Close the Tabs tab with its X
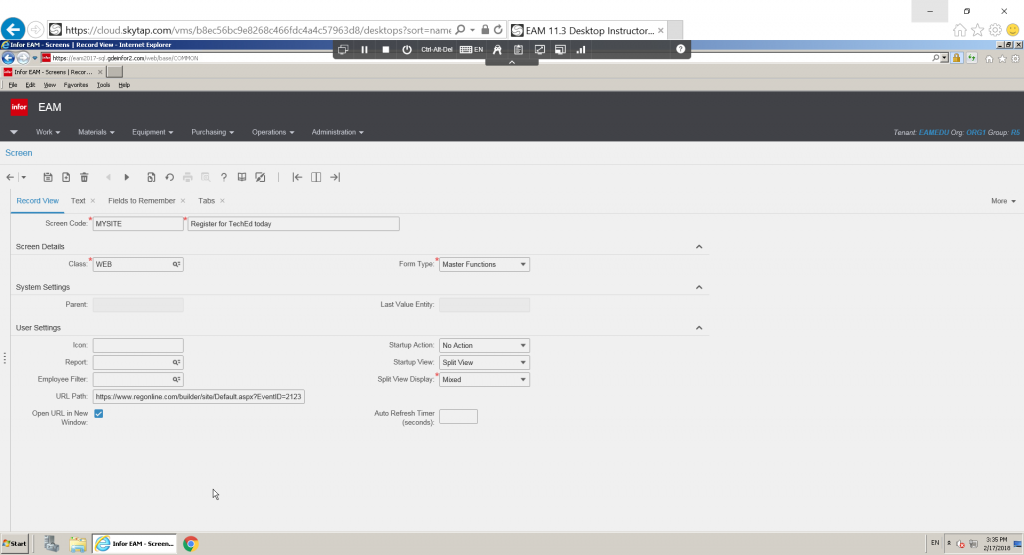Screen dimensions: 1024x555 coord(223,201)
